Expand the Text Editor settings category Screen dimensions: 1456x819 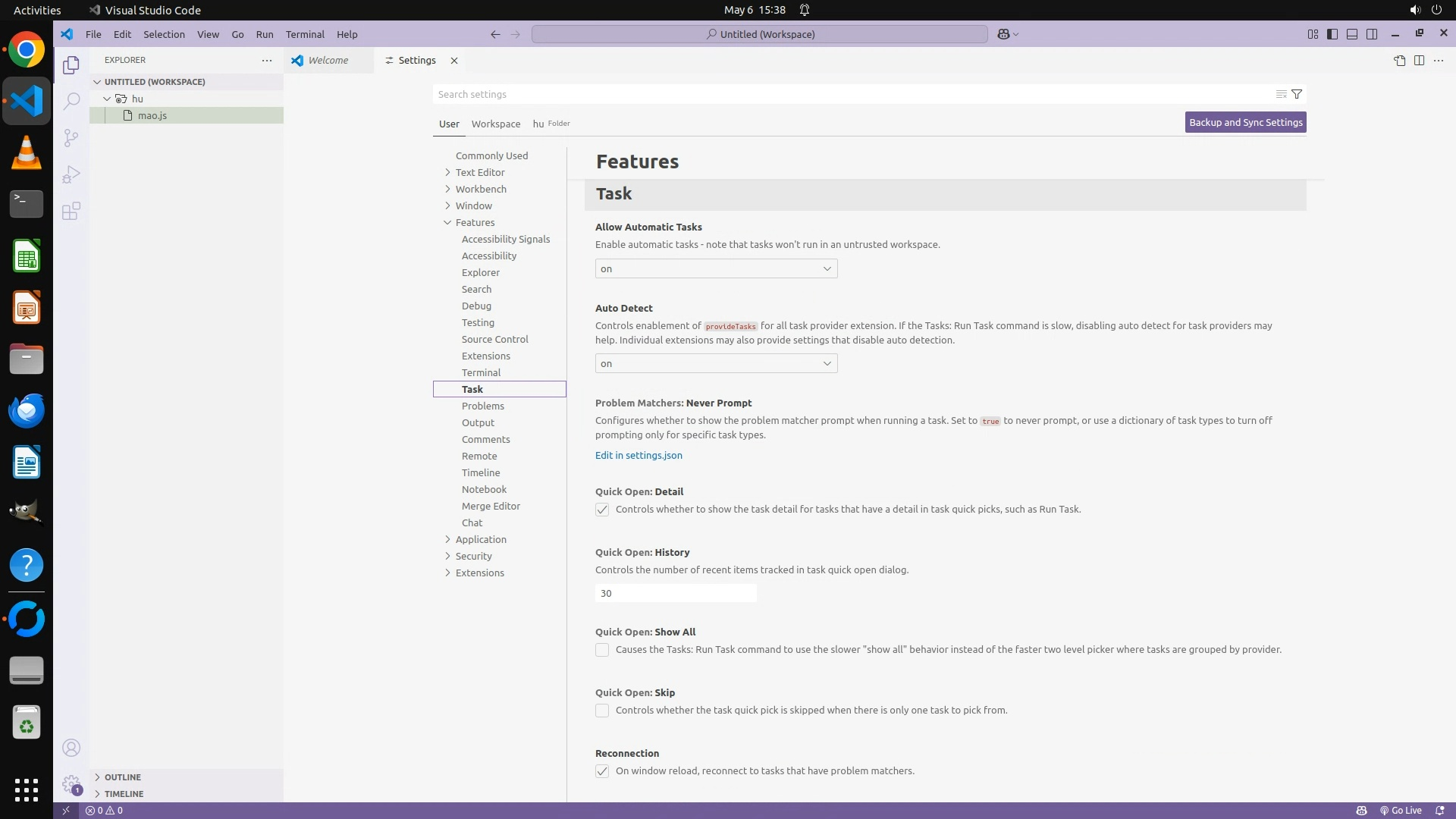[x=479, y=172]
